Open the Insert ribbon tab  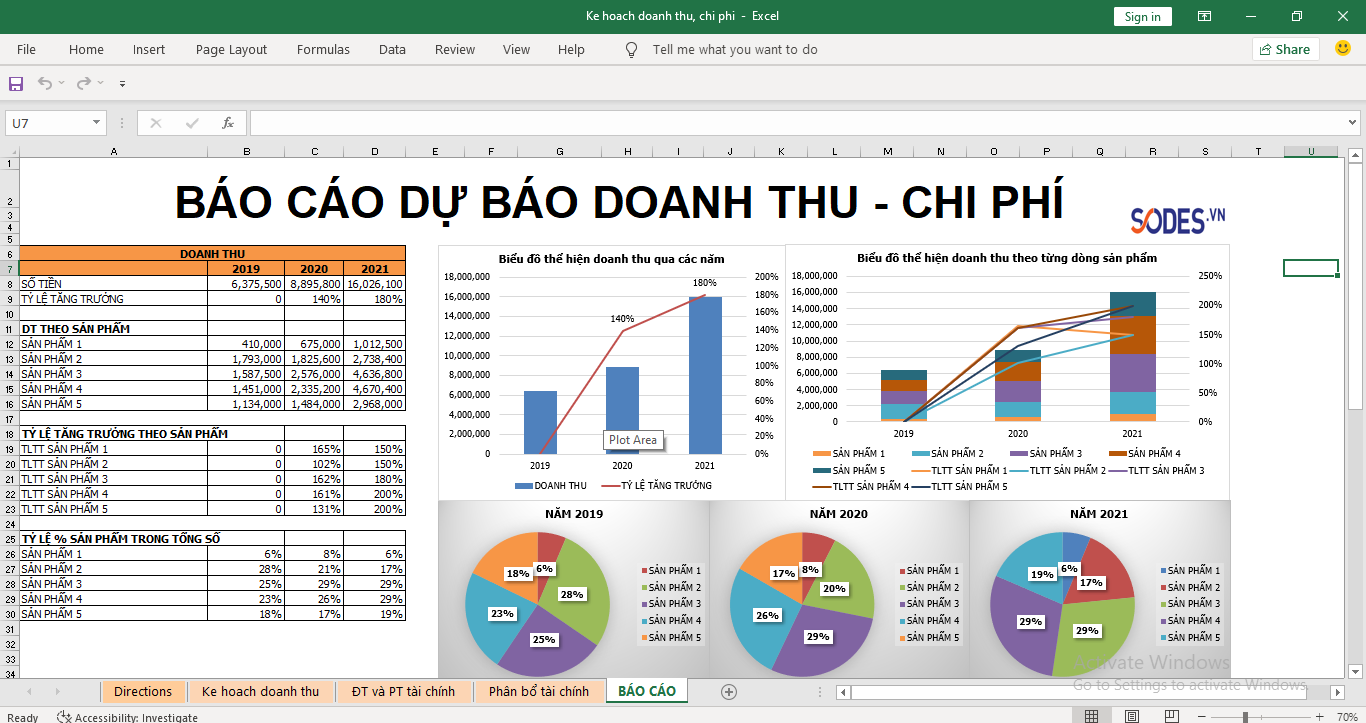tap(149, 49)
